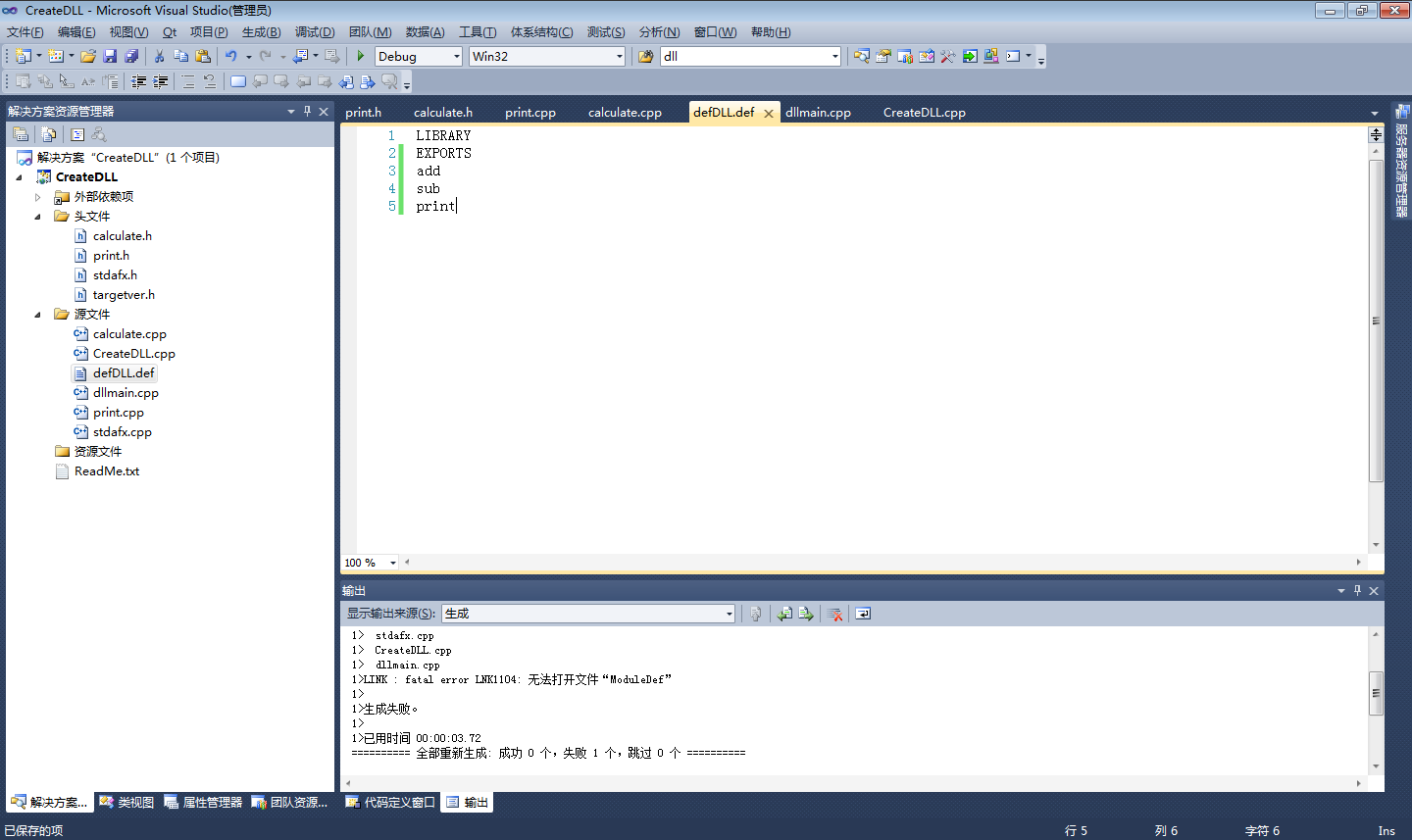The width and height of the screenshot is (1412, 840).
Task: Open the 调试(D) menu
Action: point(315,32)
